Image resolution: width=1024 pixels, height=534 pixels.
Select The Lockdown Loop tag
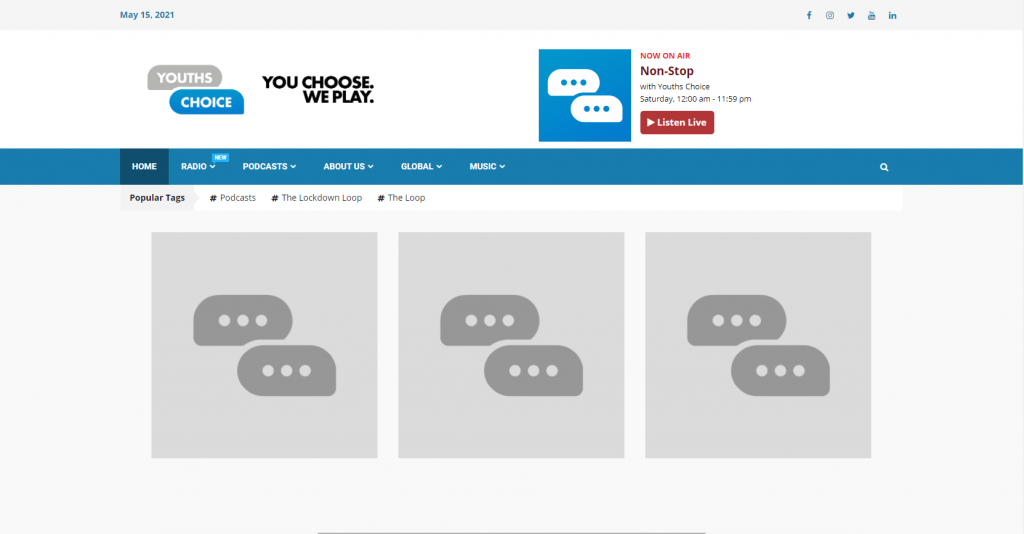pyautogui.click(x=317, y=198)
